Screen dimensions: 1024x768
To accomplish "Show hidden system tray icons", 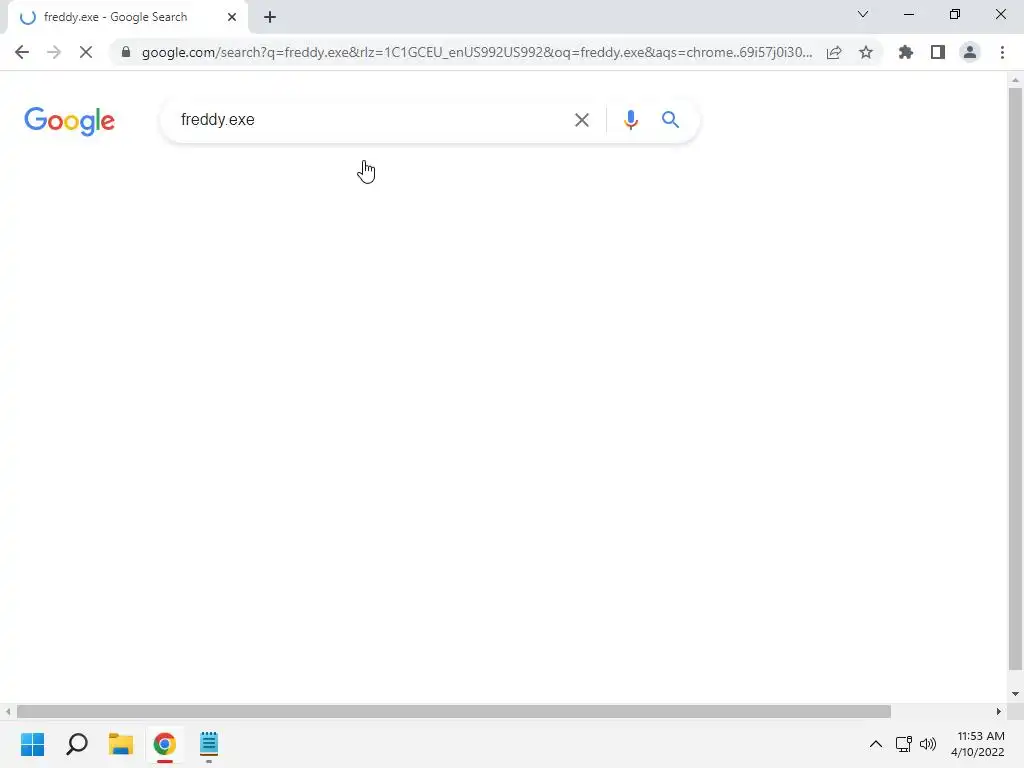I will click(876, 744).
